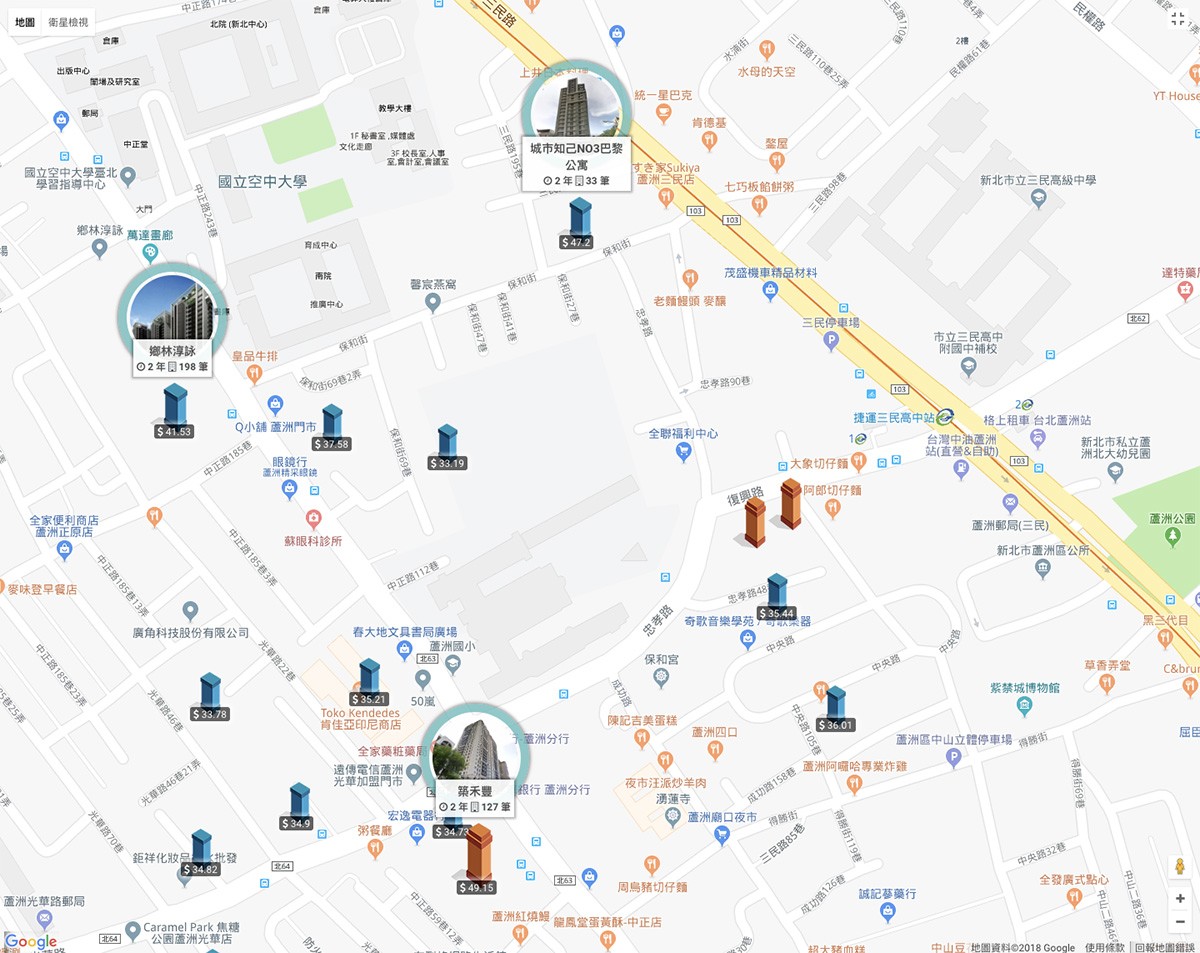
Task: Select the building marker priced $33.78
Action: [210, 697]
